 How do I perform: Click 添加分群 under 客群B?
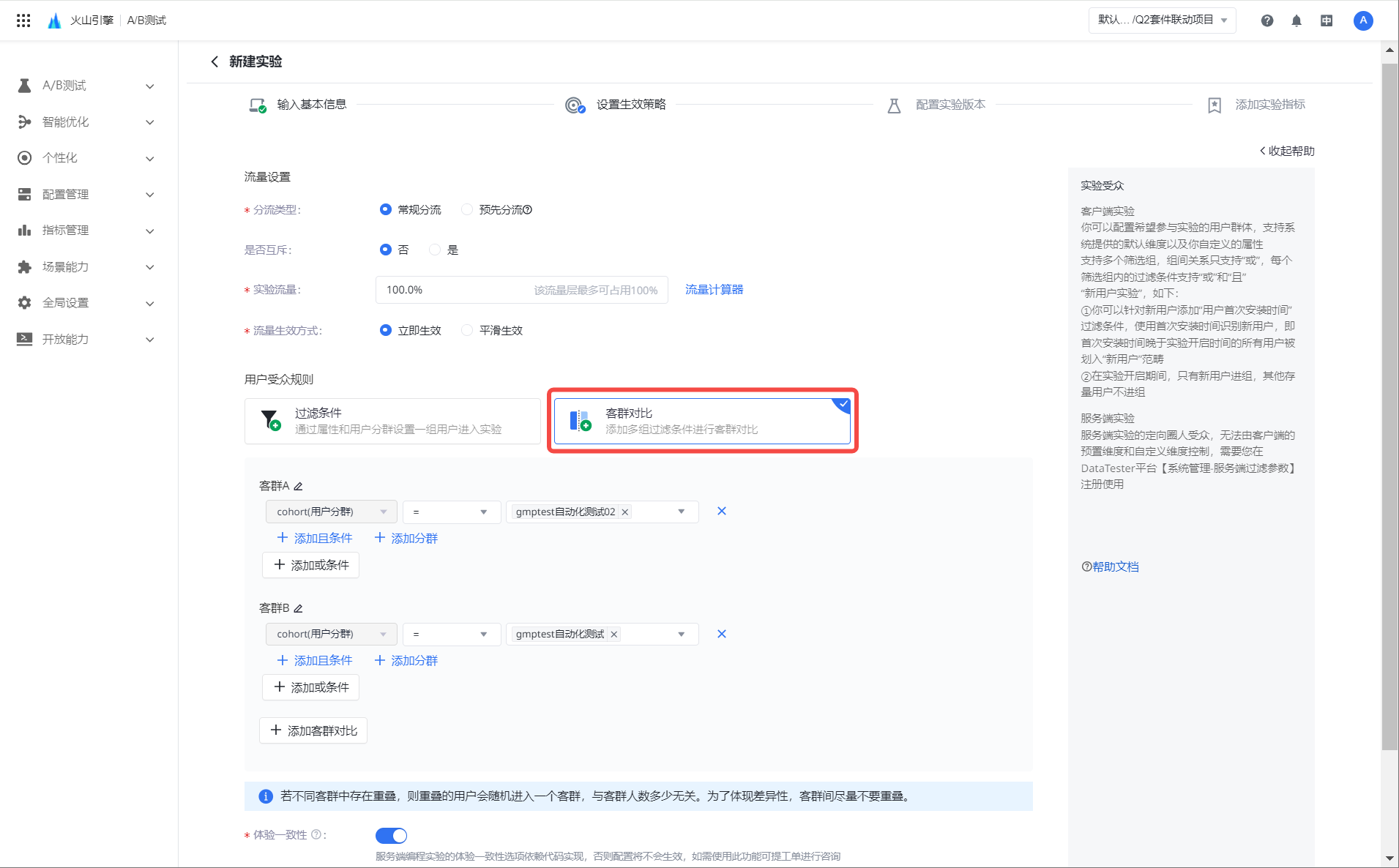406,660
